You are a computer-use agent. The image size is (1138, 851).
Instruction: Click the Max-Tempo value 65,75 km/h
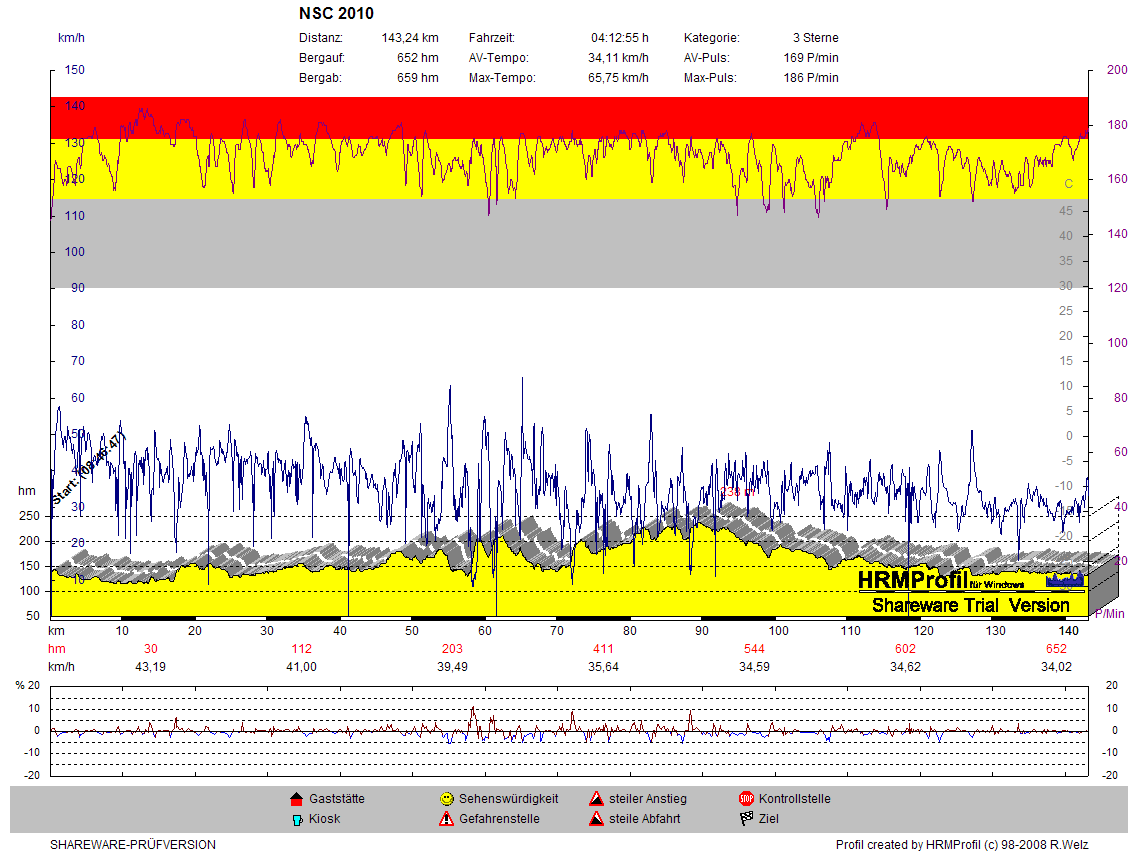pos(618,78)
